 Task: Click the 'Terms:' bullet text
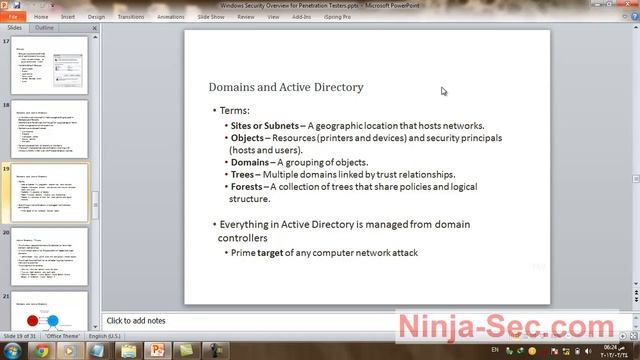(234, 111)
